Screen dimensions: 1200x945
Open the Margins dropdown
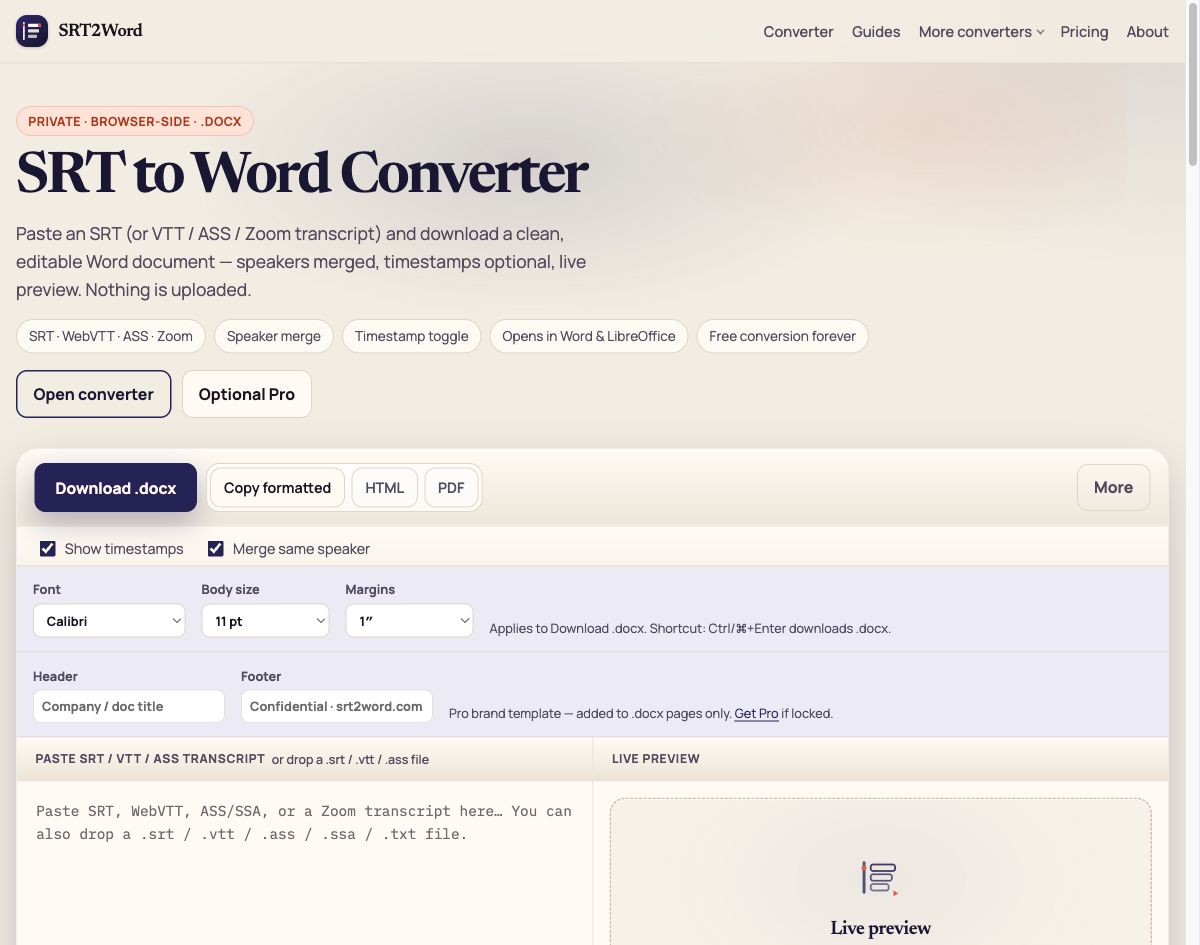409,621
